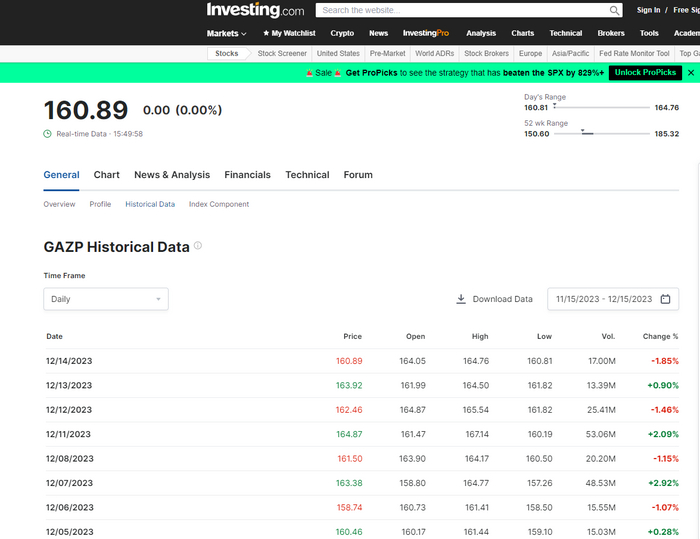The image size is (700, 539).
Task: Click the real-time data clock icon
Action: (x=48, y=133)
